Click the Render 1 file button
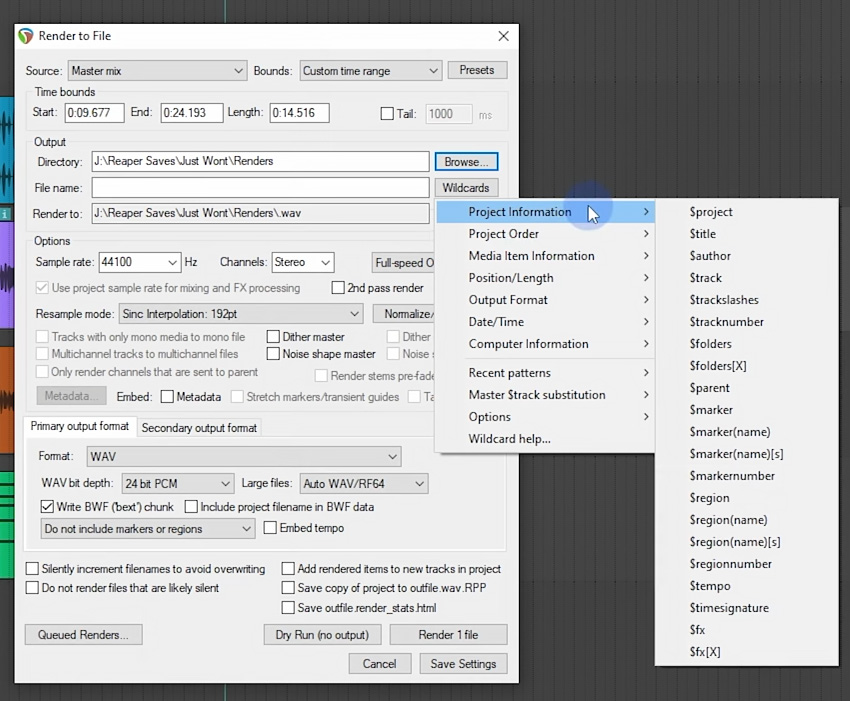The image size is (850, 701). click(x=448, y=634)
